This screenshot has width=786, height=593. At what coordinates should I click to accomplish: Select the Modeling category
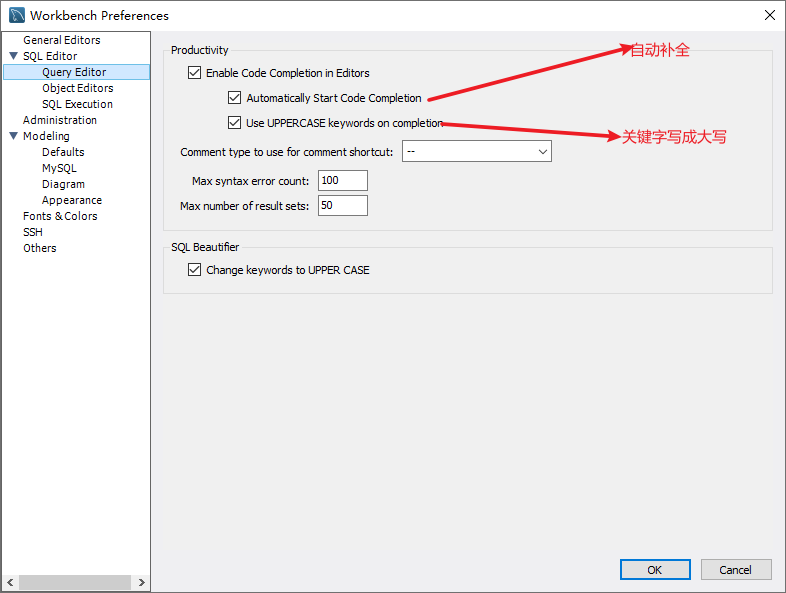click(46, 136)
